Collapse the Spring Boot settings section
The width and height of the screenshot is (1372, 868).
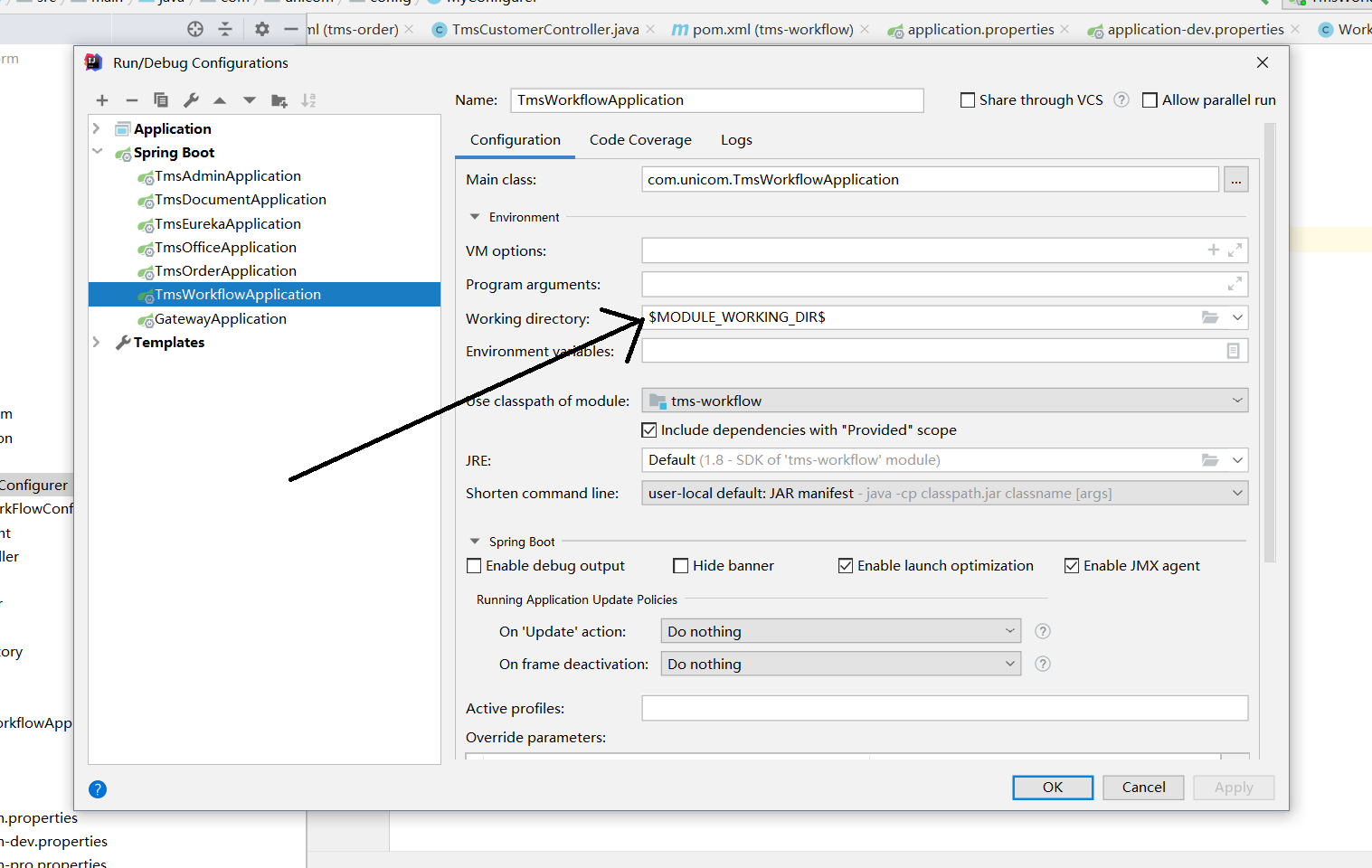[474, 542]
